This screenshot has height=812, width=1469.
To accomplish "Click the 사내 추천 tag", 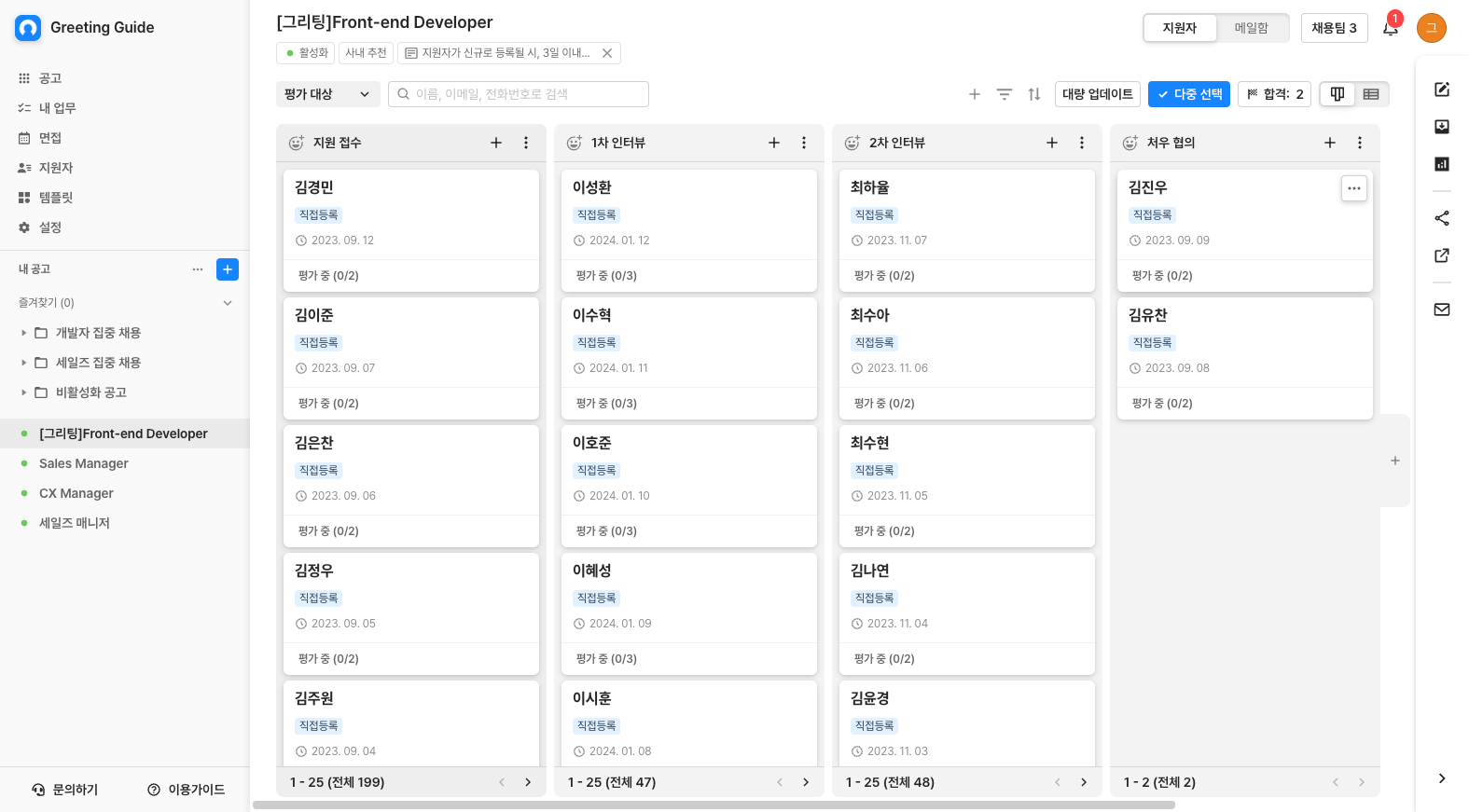I will (366, 53).
